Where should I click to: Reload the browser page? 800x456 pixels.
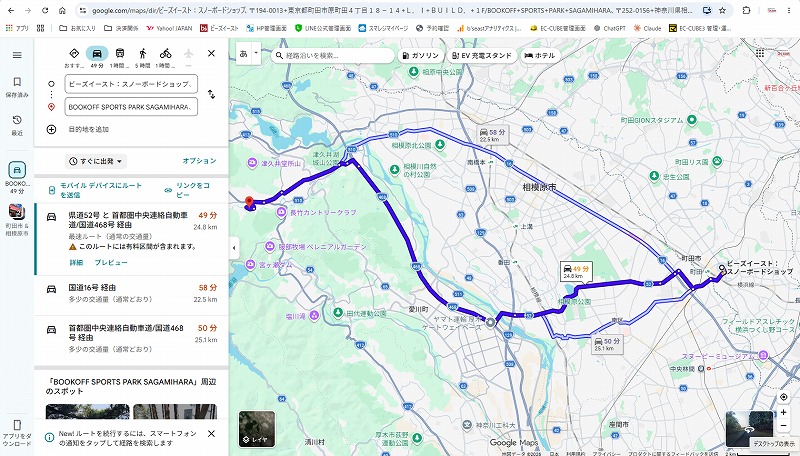point(45,10)
